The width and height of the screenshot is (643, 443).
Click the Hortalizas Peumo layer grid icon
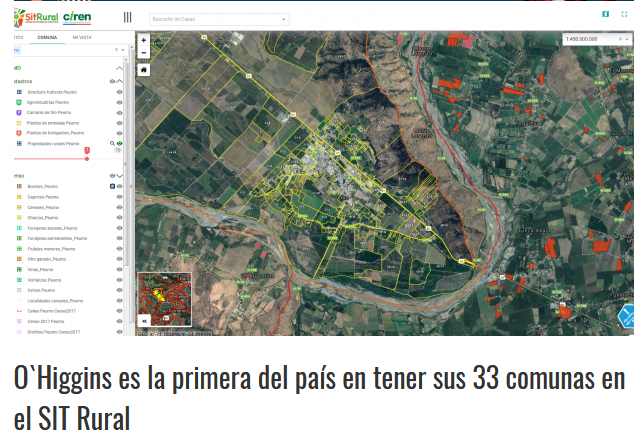click(x=19, y=280)
